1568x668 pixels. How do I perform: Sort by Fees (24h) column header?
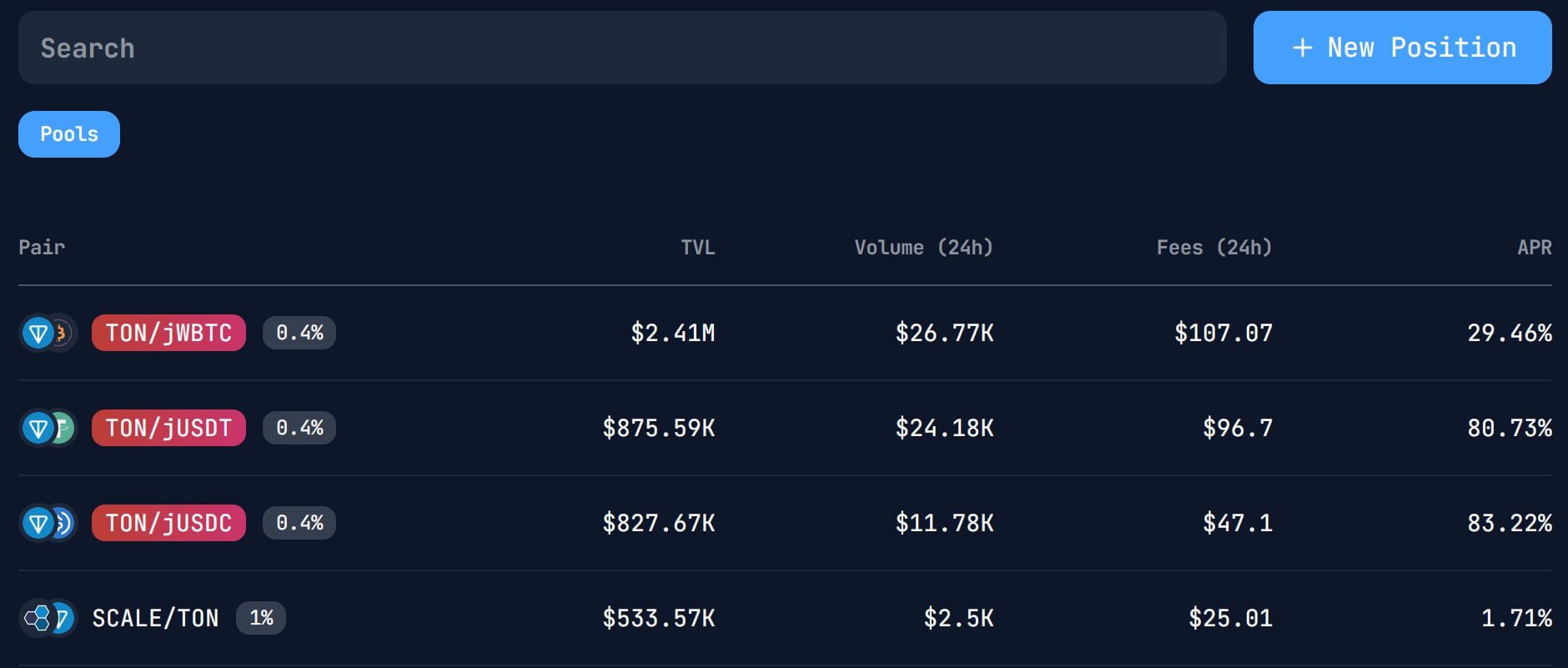(x=1214, y=248)
